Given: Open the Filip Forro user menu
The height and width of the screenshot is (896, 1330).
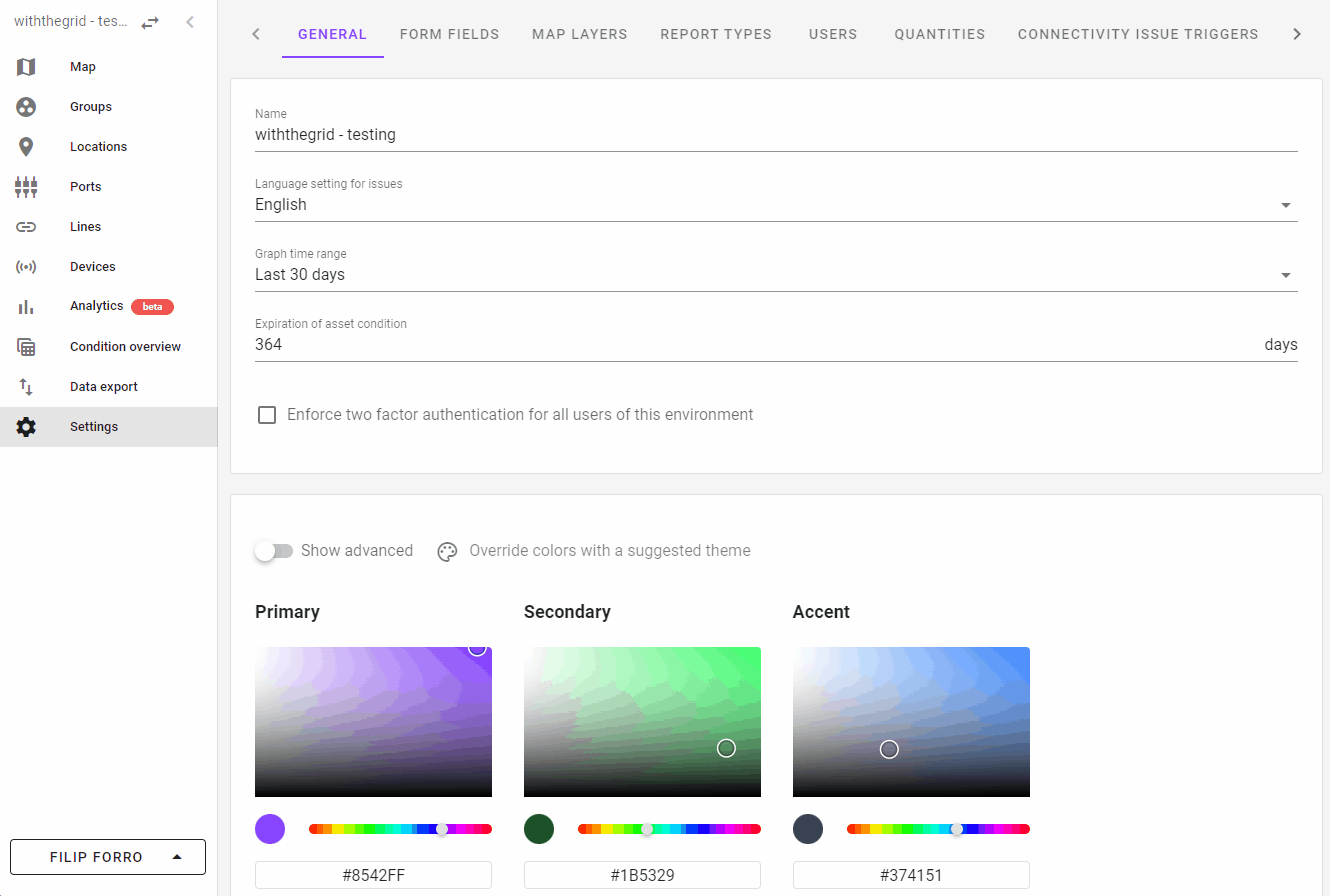Looking at the screenshot, I should (108, 857).
